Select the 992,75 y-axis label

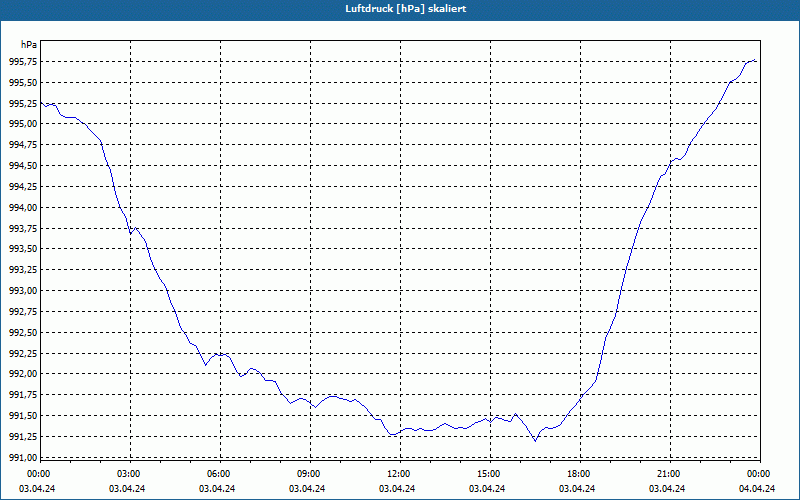tap(23, 311)
